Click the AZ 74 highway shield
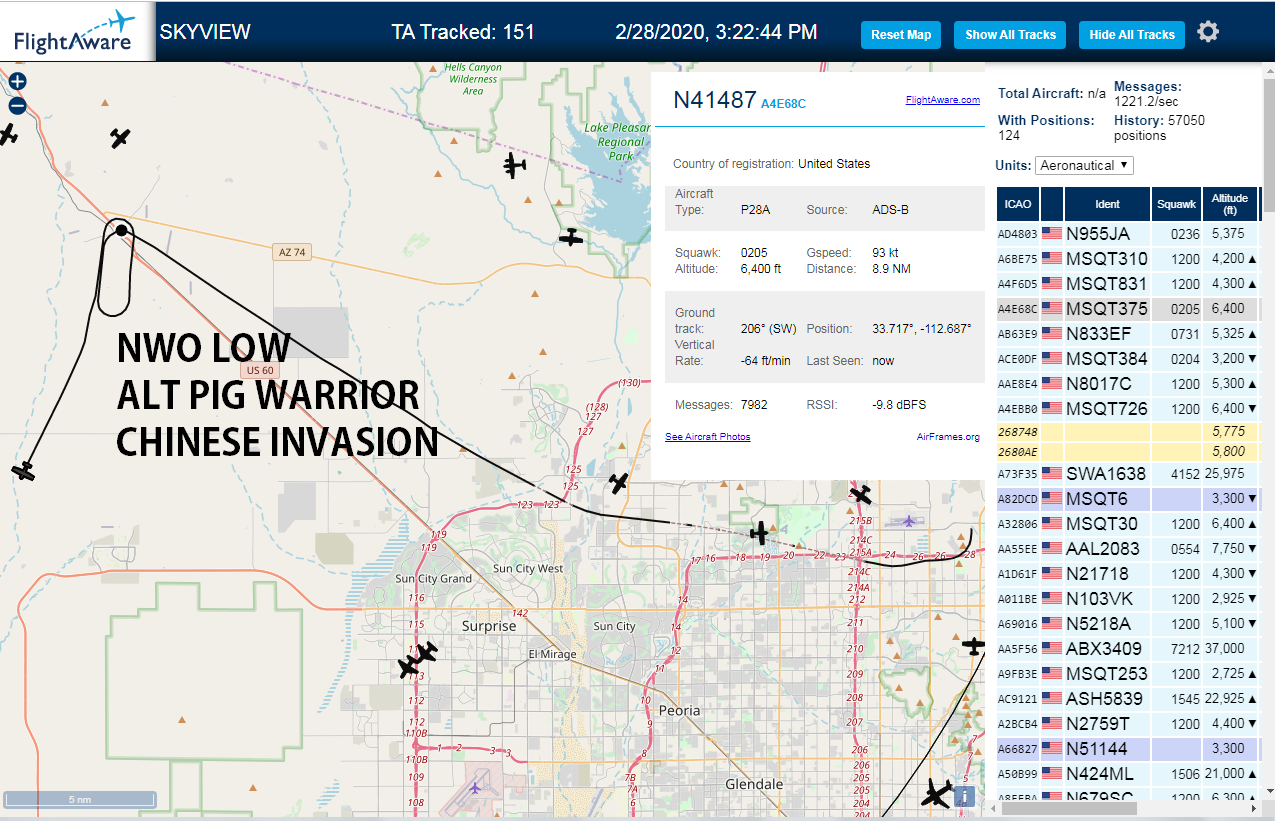This screenshot has height=821, width=1275. (x=291, y=253)
